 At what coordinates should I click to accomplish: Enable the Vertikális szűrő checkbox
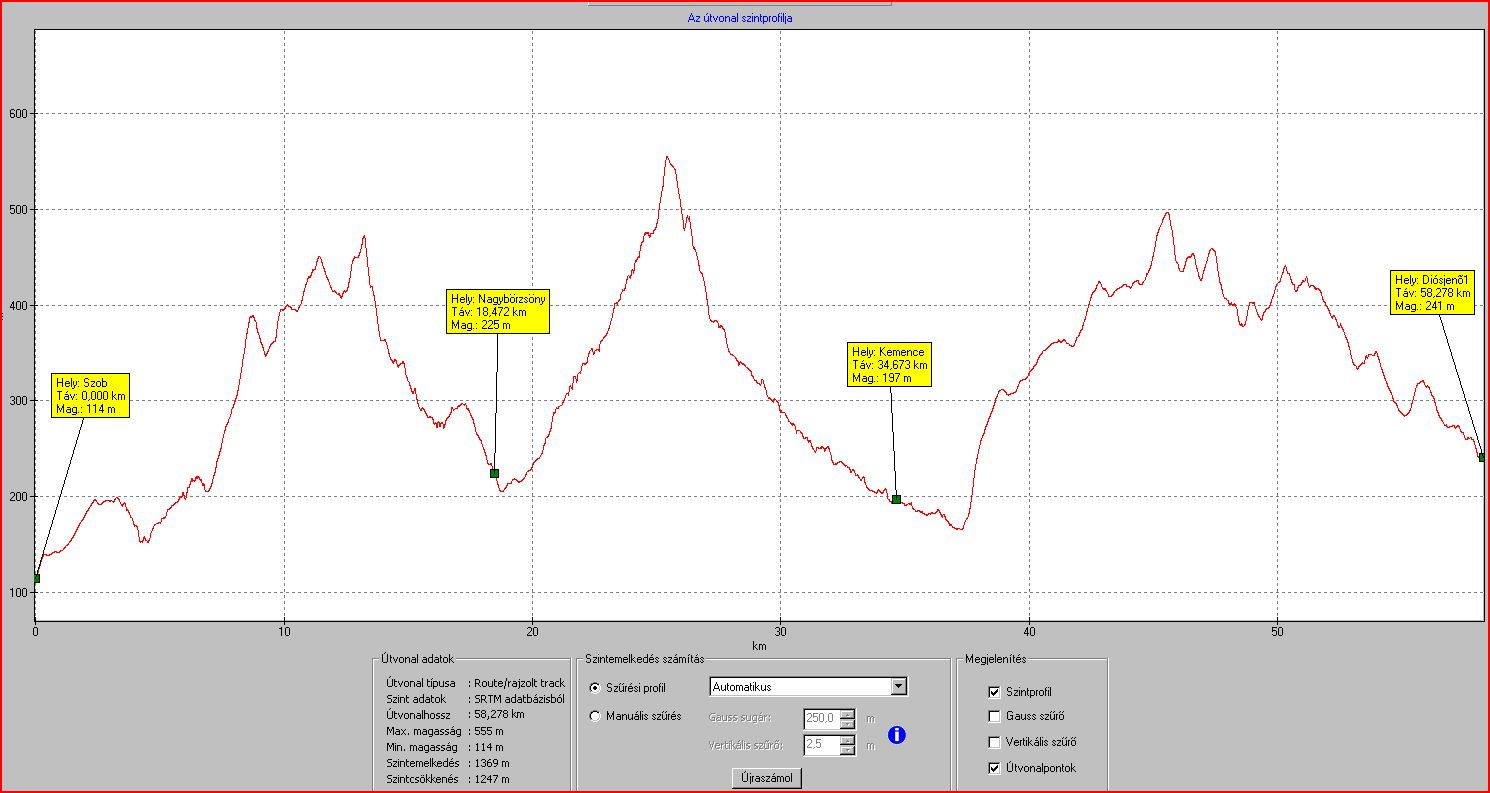point(994,742)
